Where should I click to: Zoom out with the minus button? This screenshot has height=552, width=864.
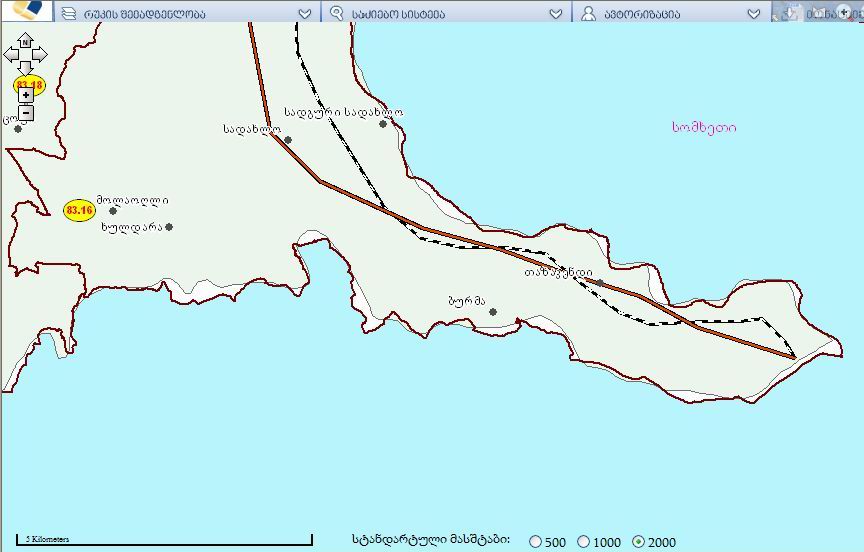26,113
